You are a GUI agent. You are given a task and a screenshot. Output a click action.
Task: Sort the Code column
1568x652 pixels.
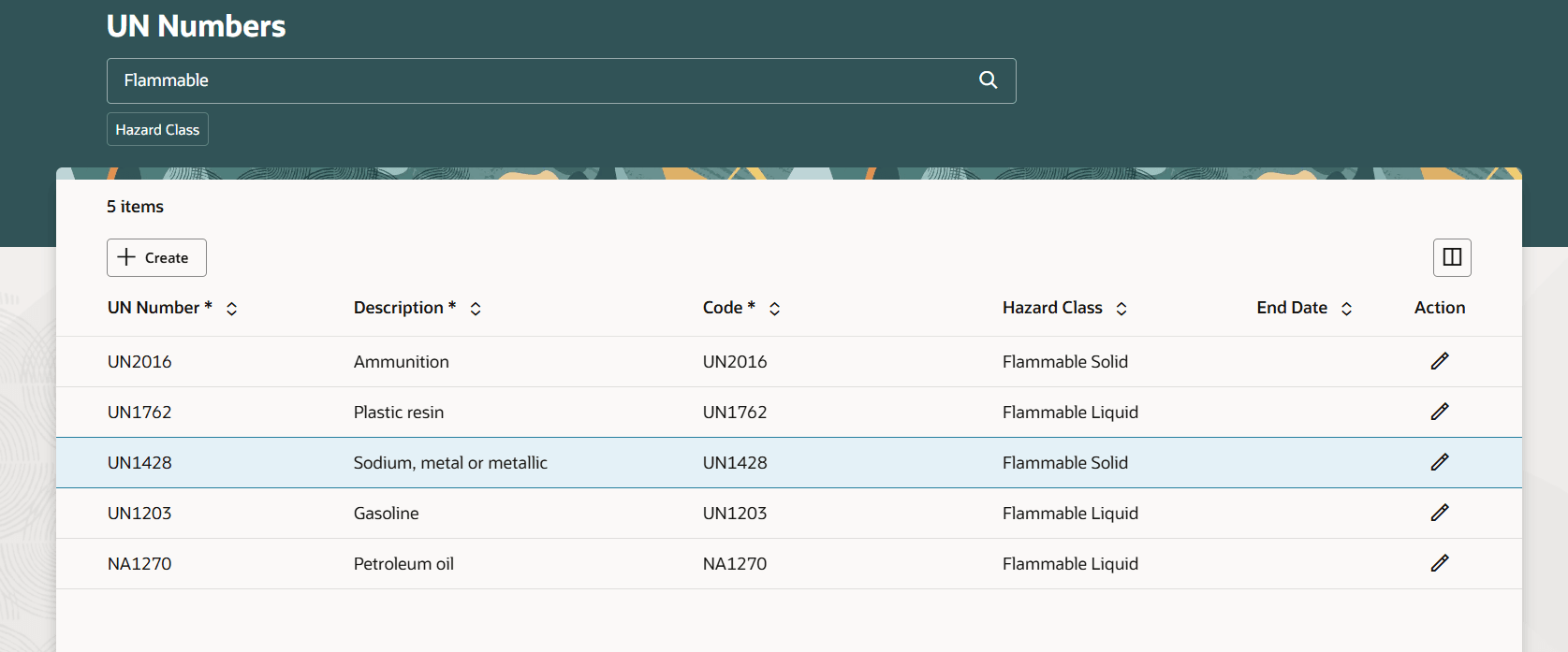pos(774,309)
